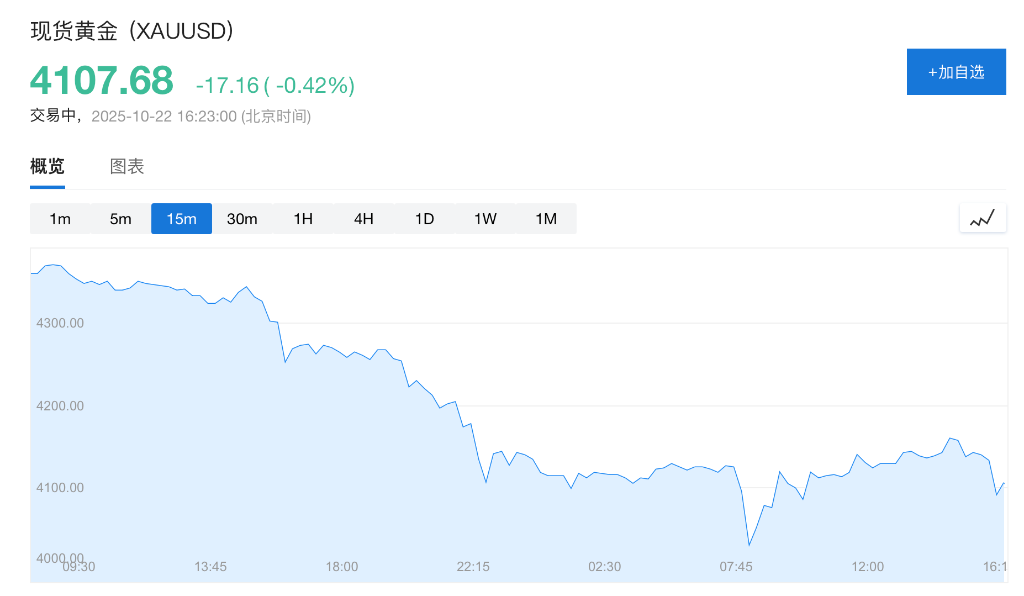The width and height of the screenshot is (1024, 596).
Task: Select the 概览 tab
Action: [47, 166]
